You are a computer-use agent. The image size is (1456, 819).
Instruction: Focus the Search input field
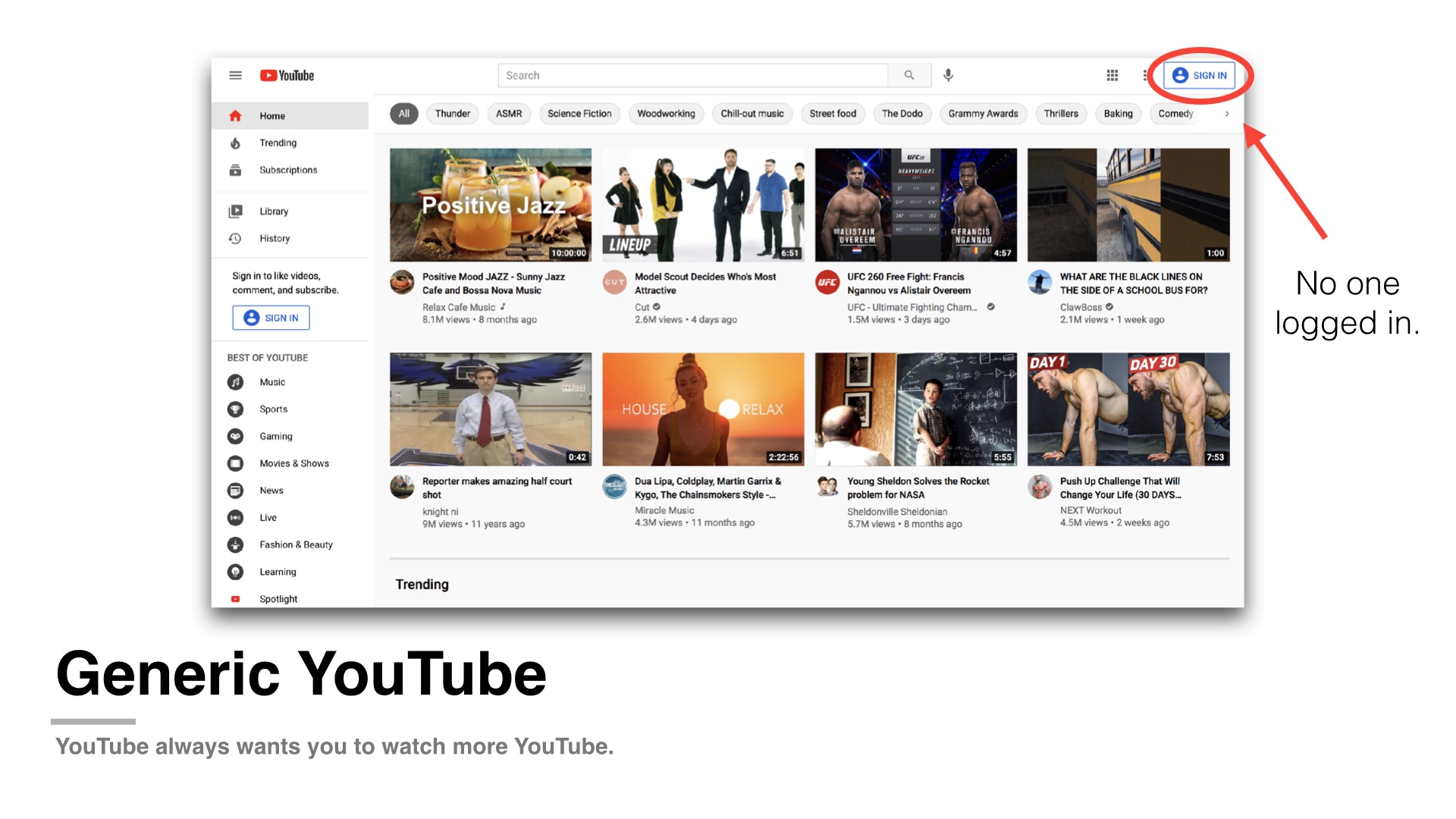point(693,76)
